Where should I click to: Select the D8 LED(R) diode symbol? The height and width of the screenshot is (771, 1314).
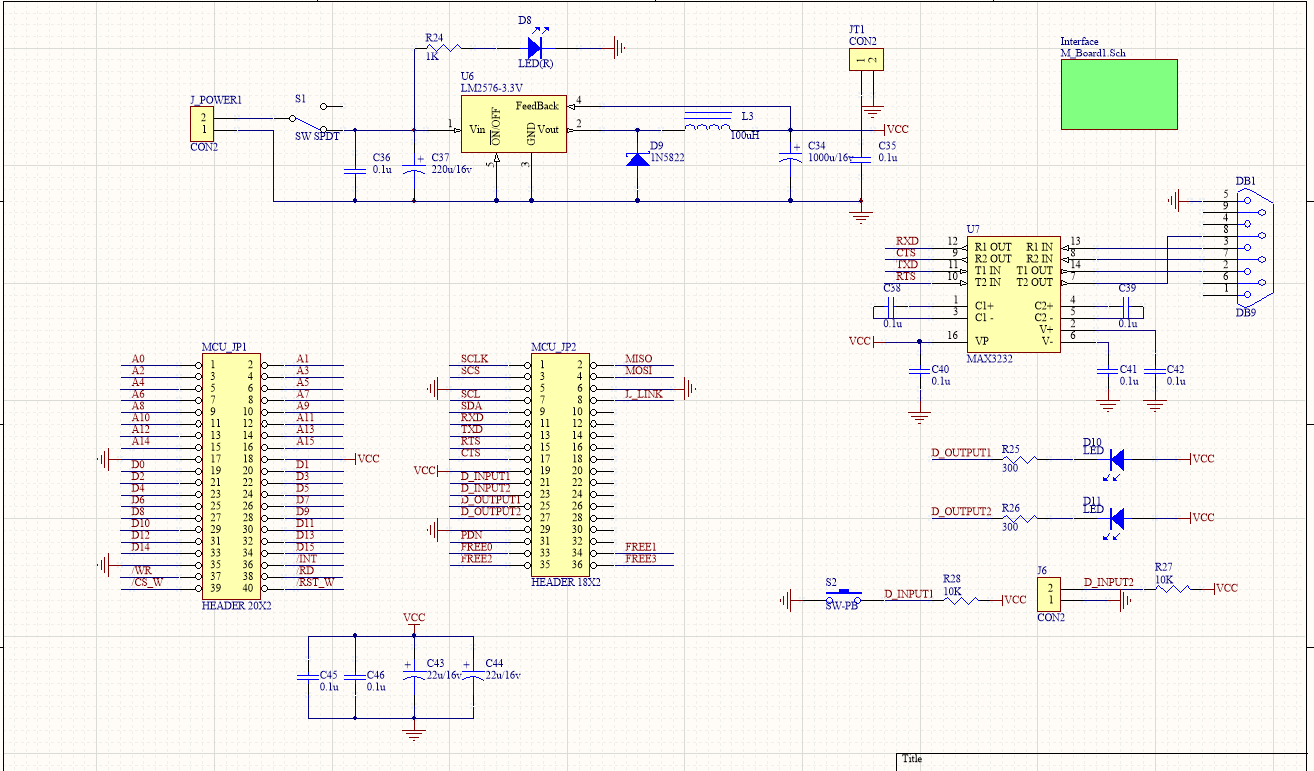(x=535, y=46)
